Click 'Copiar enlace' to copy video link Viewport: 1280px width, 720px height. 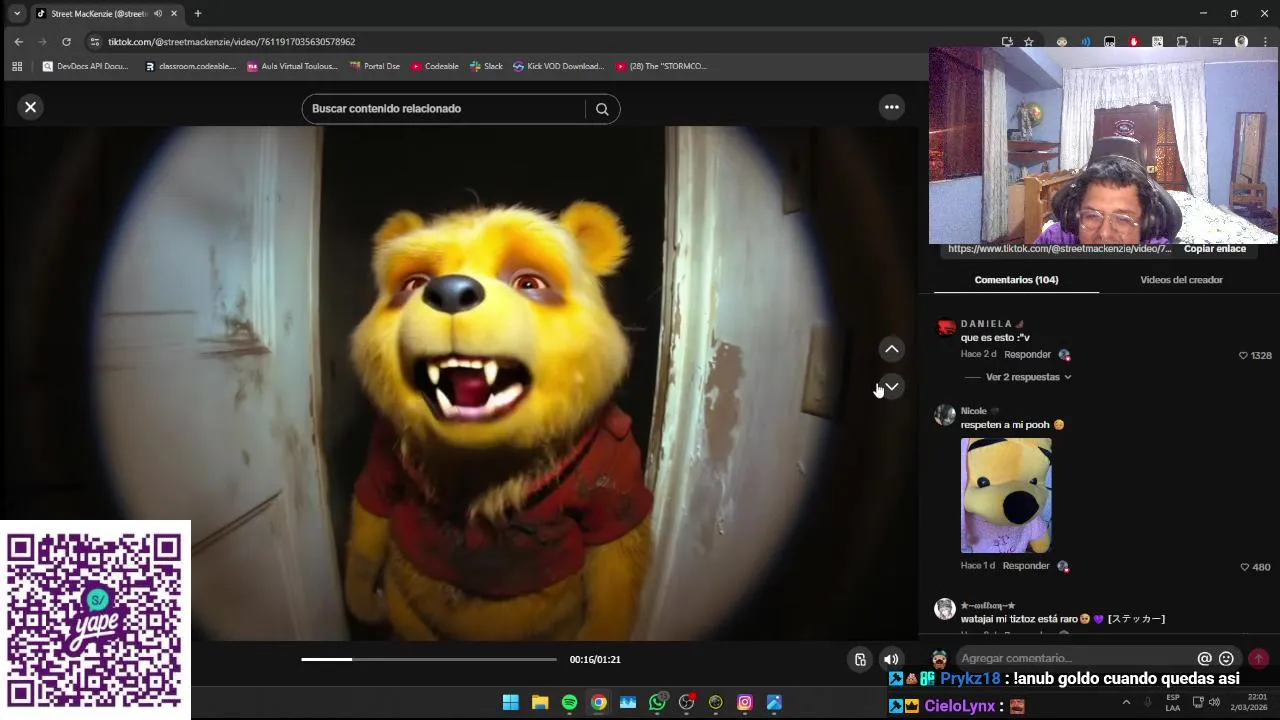[1215, 249]
